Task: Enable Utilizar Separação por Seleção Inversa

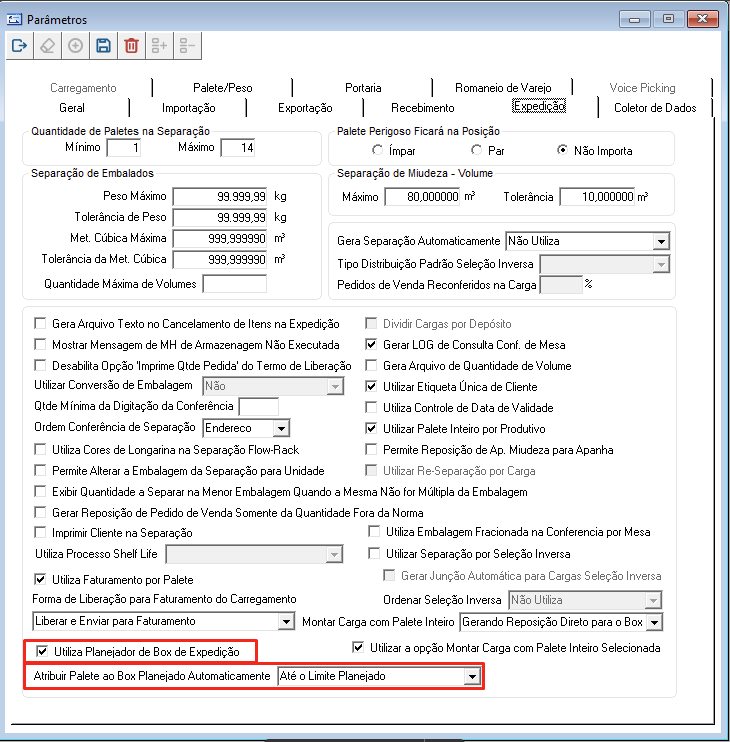Action: [x=374, y=553]
